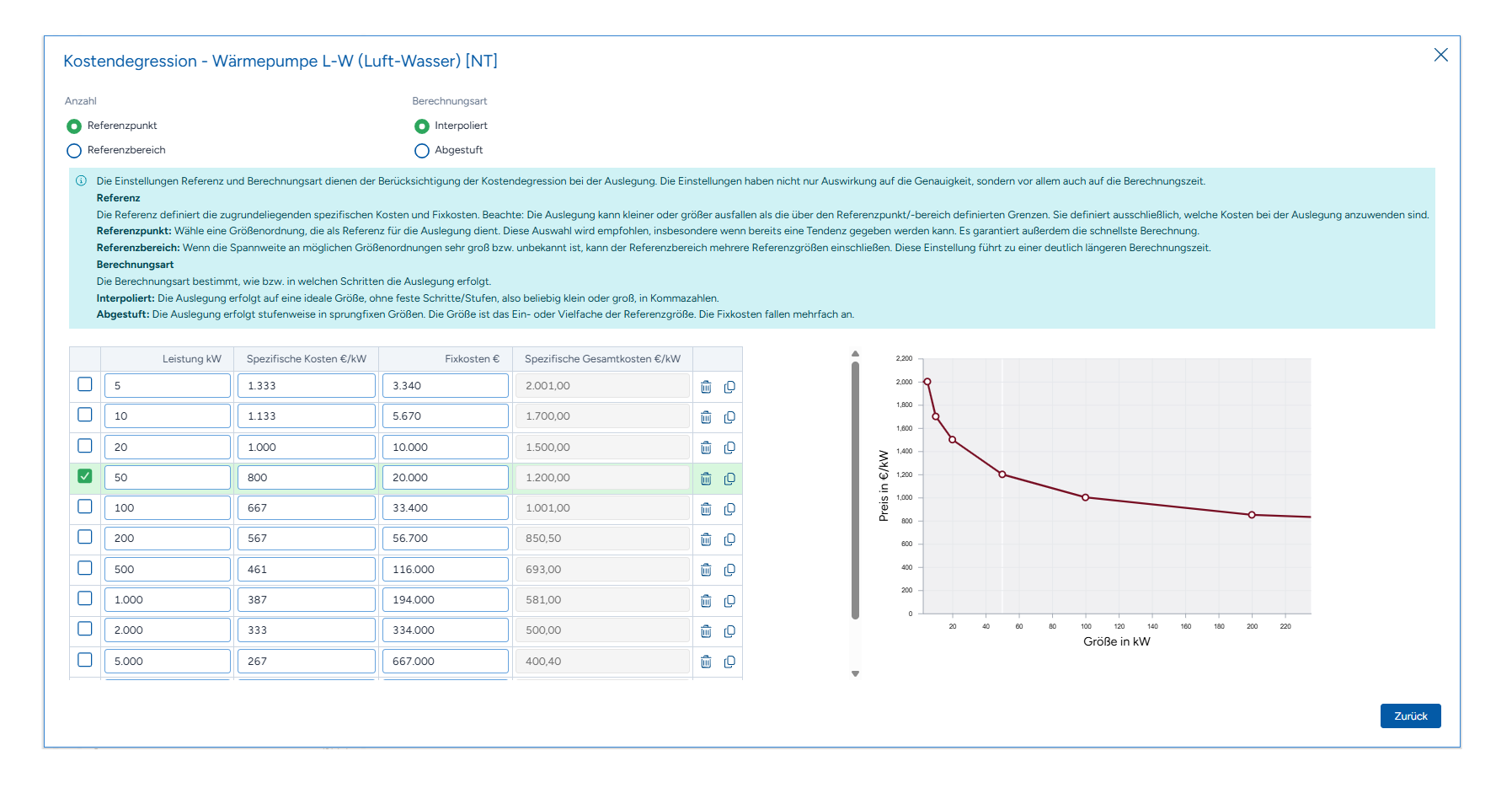The height and width of the screenshot is (788, 1512).
Task: Delete the 5.000 kW row
Action: (706, 662)
